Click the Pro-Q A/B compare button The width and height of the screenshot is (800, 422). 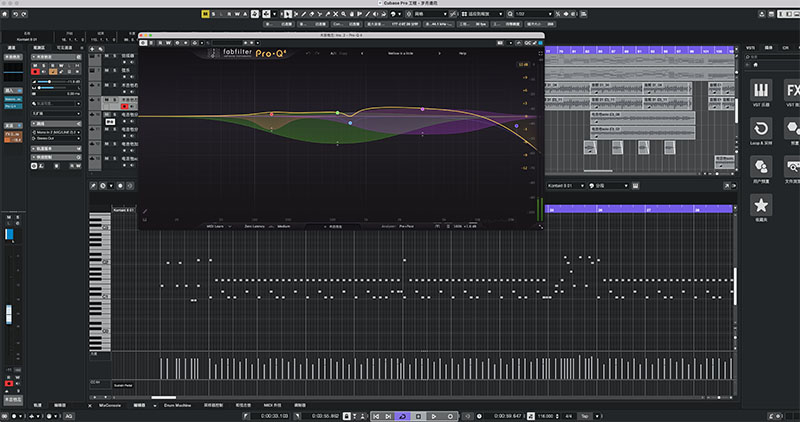(x=333, y=53)
